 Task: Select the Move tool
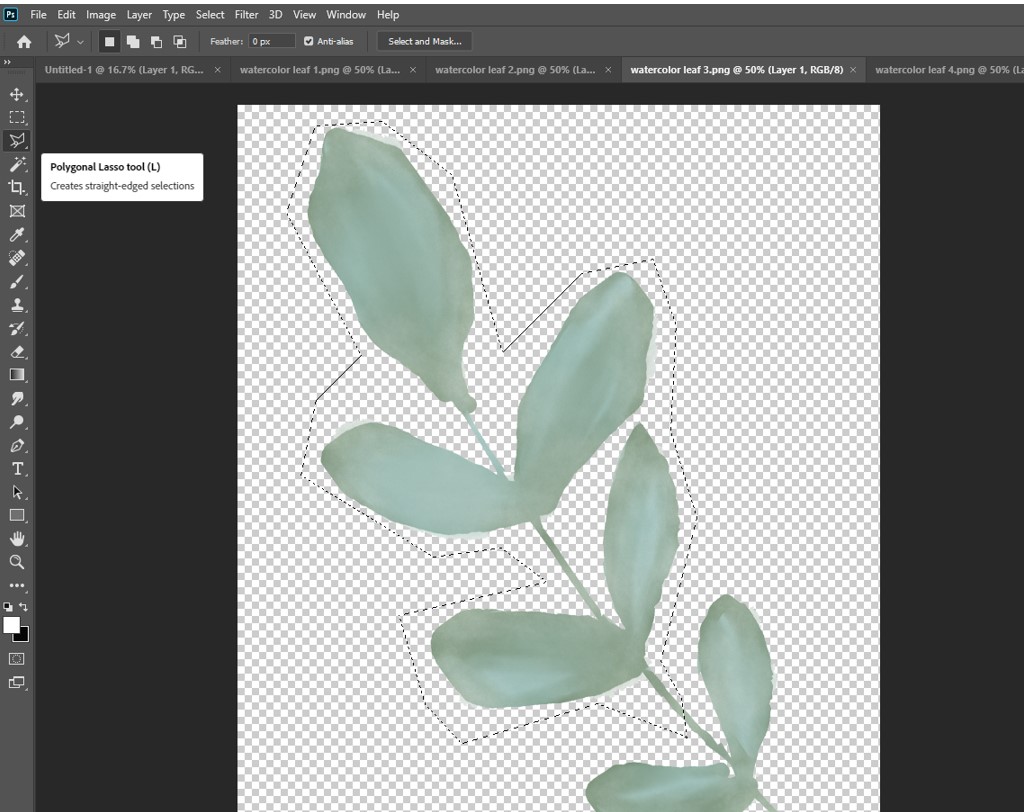tap(17, 94)
